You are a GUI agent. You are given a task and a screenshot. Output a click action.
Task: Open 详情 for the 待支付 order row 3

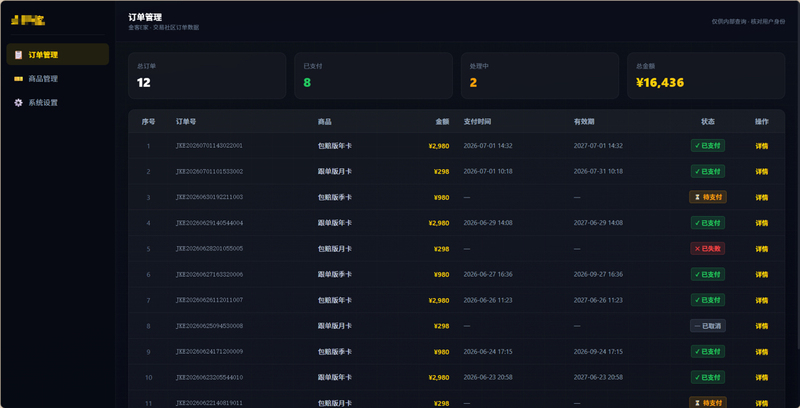click(x=762, y=197)
